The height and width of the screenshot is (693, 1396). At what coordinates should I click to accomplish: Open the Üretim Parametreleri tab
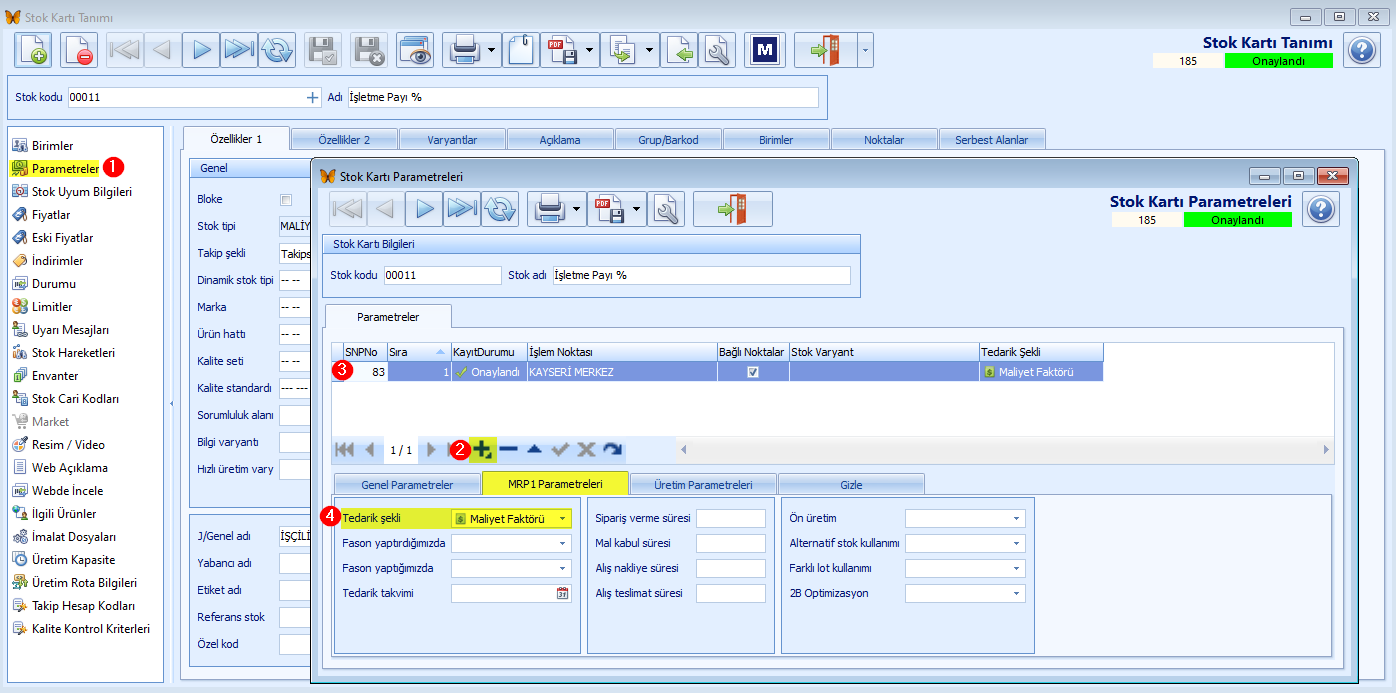pos(703,485)
